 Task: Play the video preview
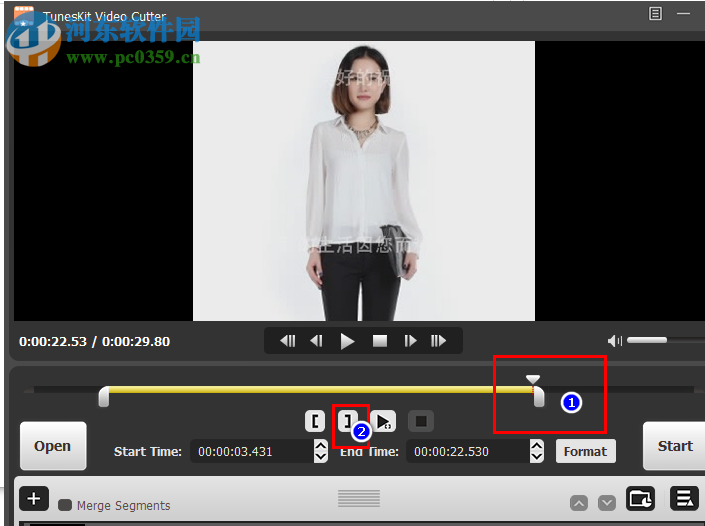(347, 341)
